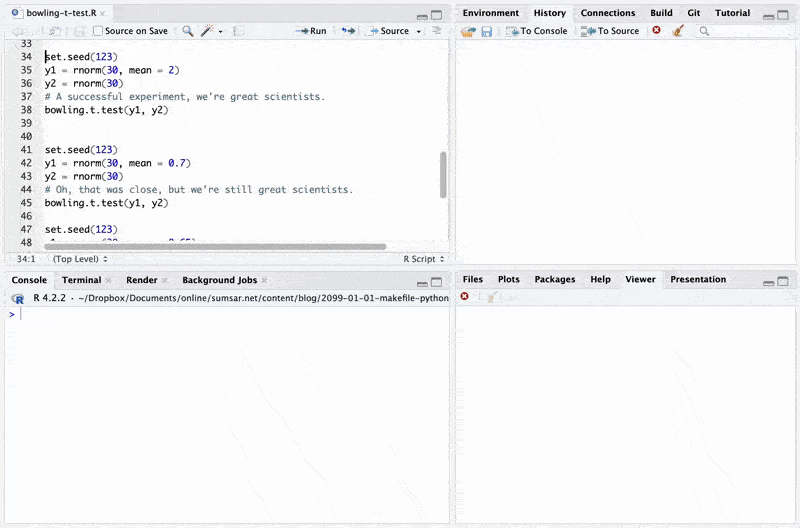This screenshot has height=528, width=800.
Task: Minimize the source editor pane
Action: (422, 16)
